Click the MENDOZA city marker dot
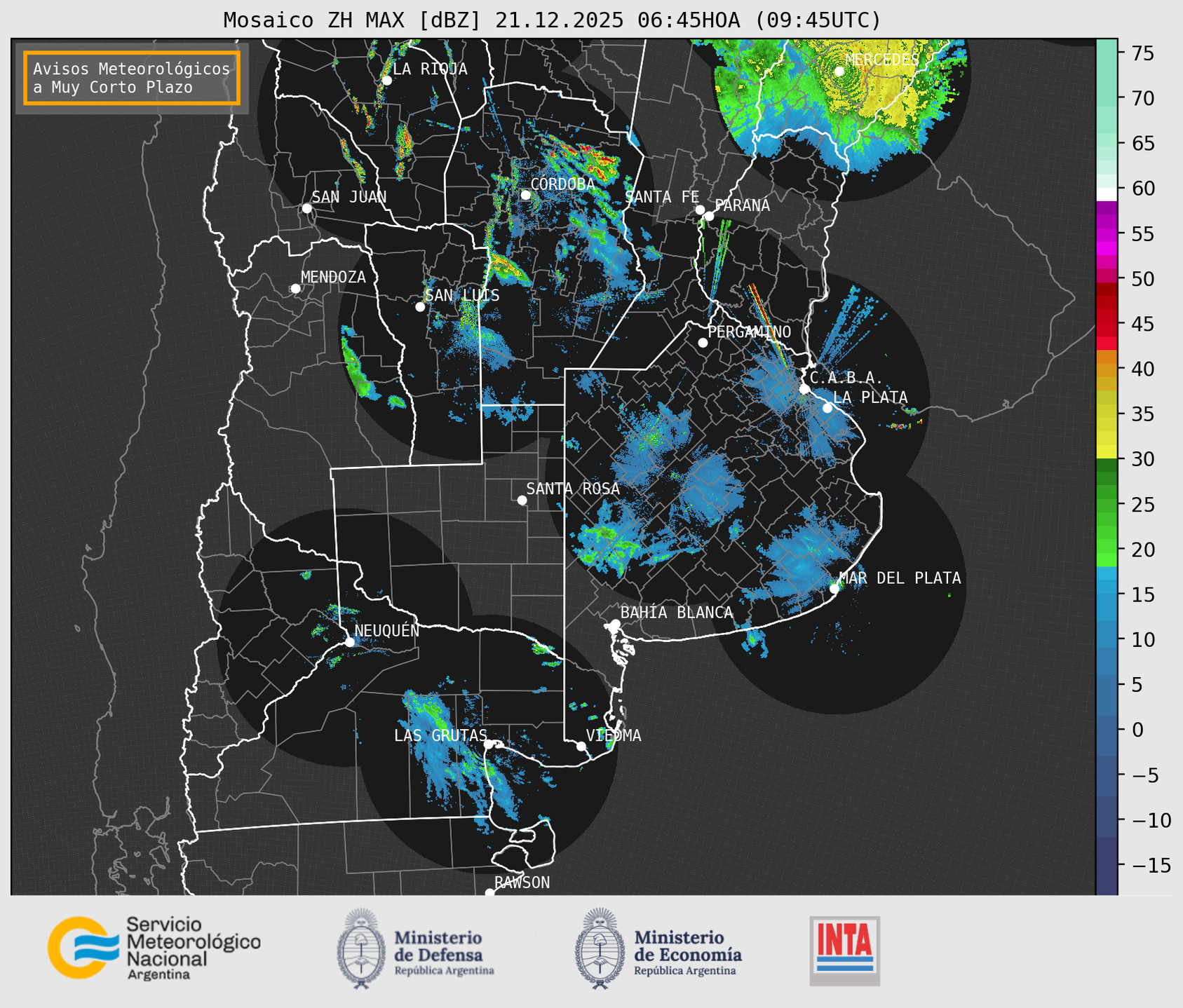Image resolution: width=1183 pixels, height=1008 pixels. (295, 289)
